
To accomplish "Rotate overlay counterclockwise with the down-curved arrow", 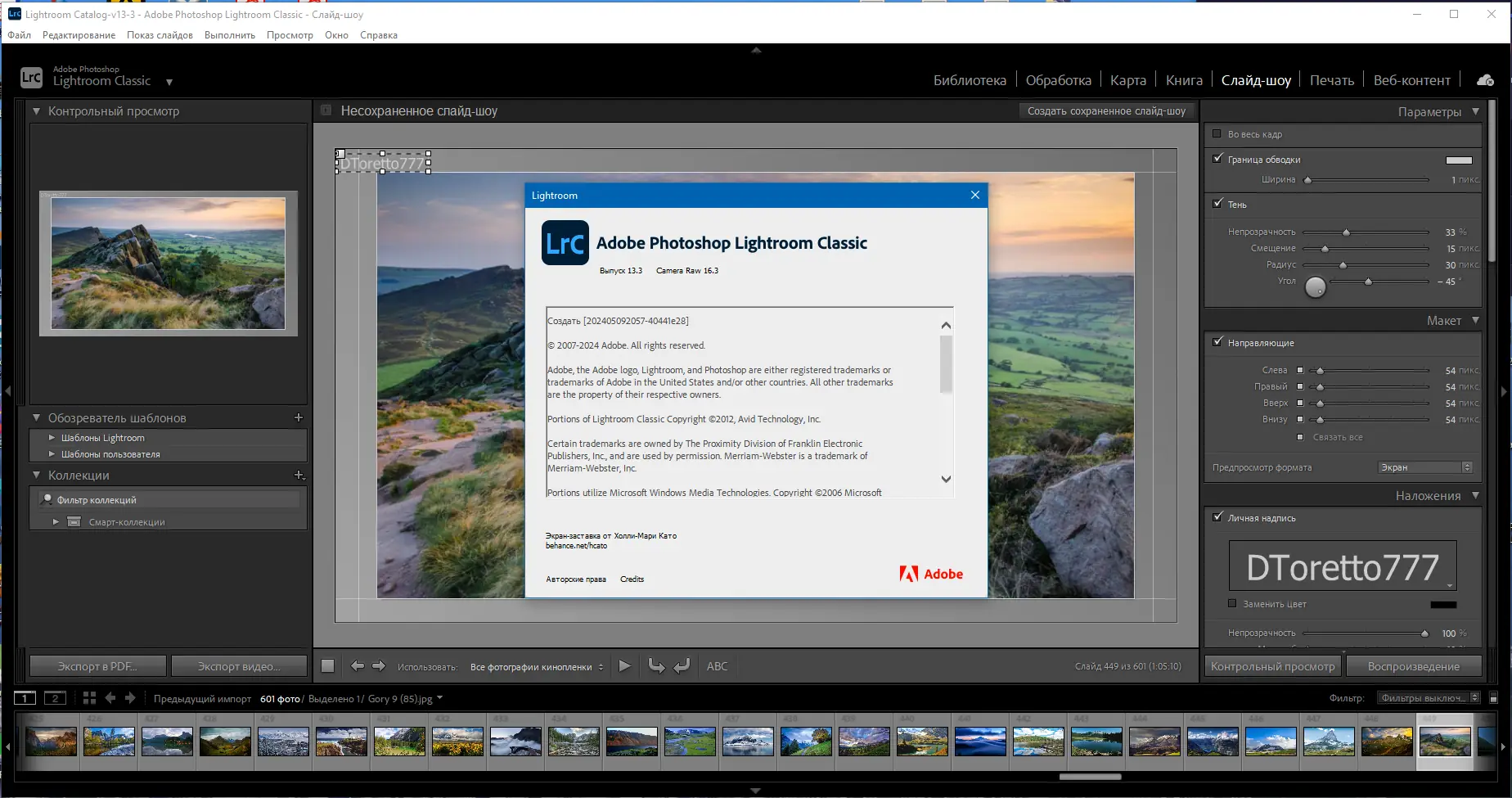I will click(656, 666).
